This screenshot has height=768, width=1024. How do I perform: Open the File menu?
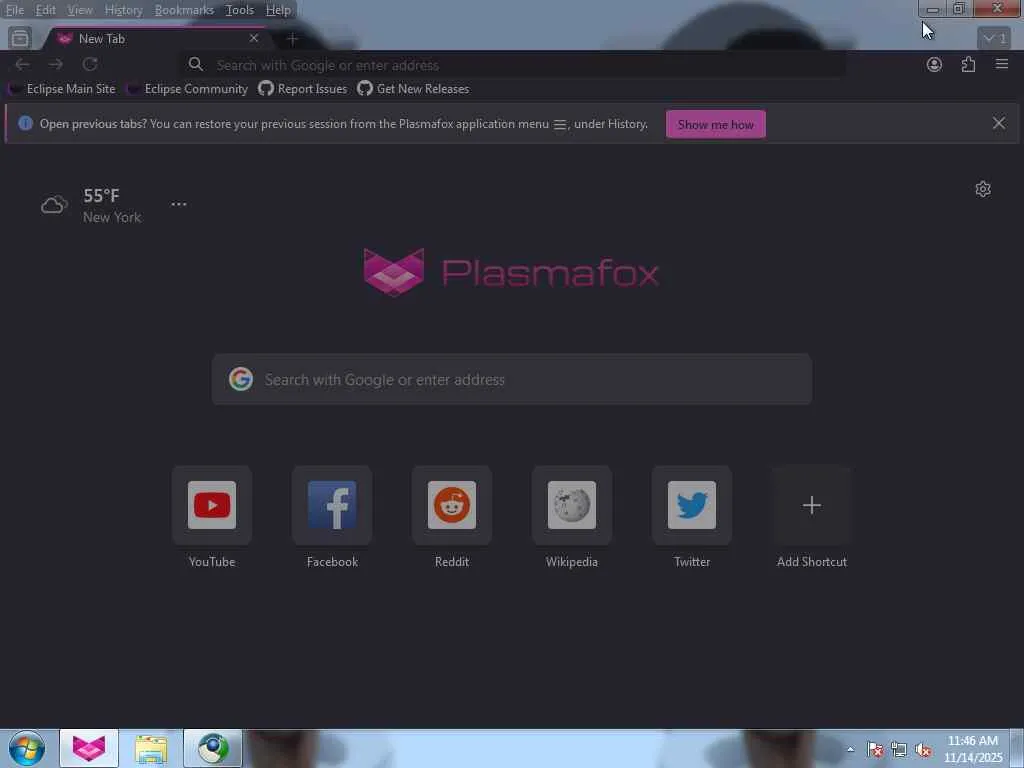14,10
